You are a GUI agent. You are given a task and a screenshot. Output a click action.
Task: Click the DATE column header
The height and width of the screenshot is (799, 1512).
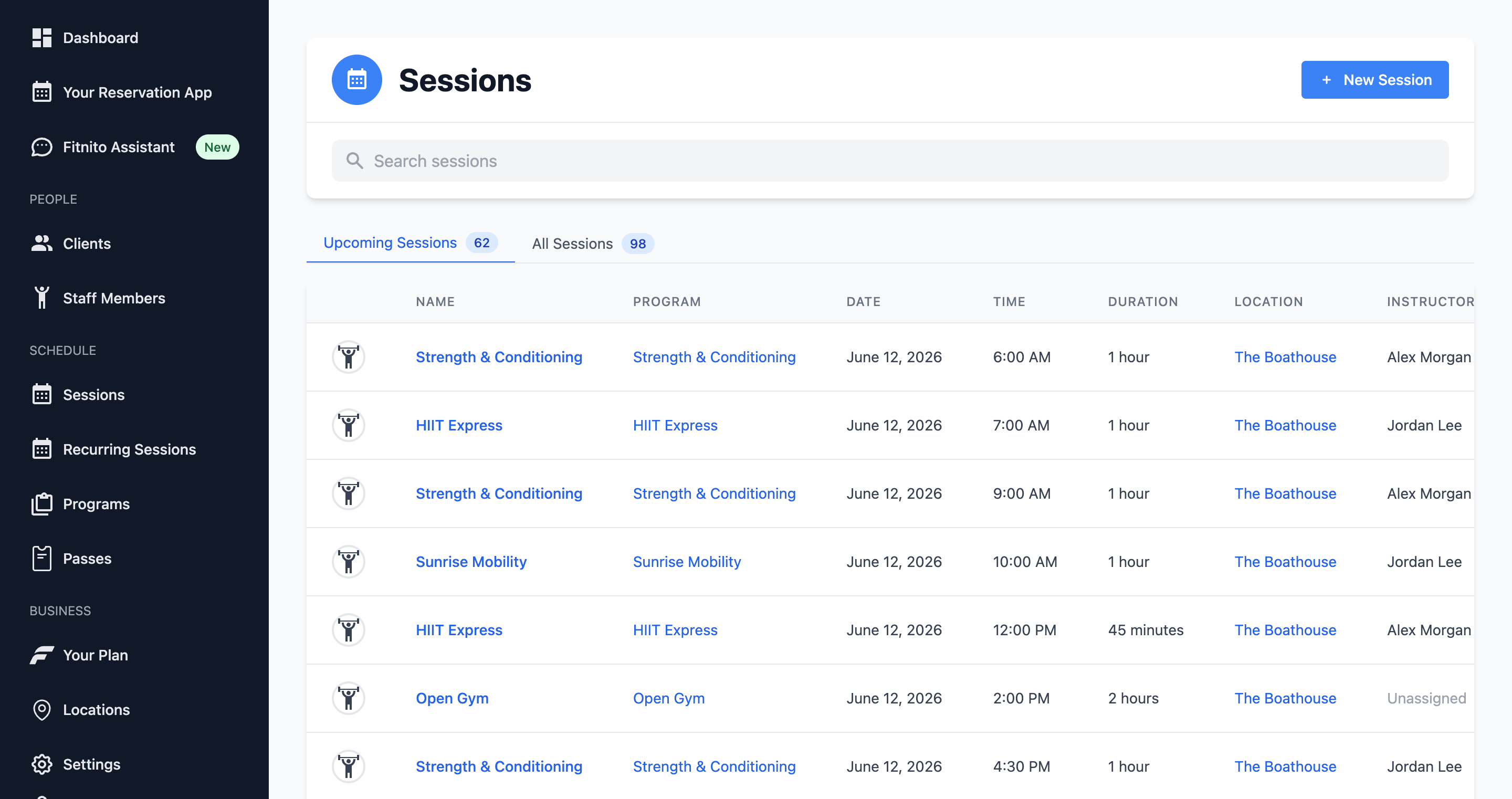(x=864, y=301)
